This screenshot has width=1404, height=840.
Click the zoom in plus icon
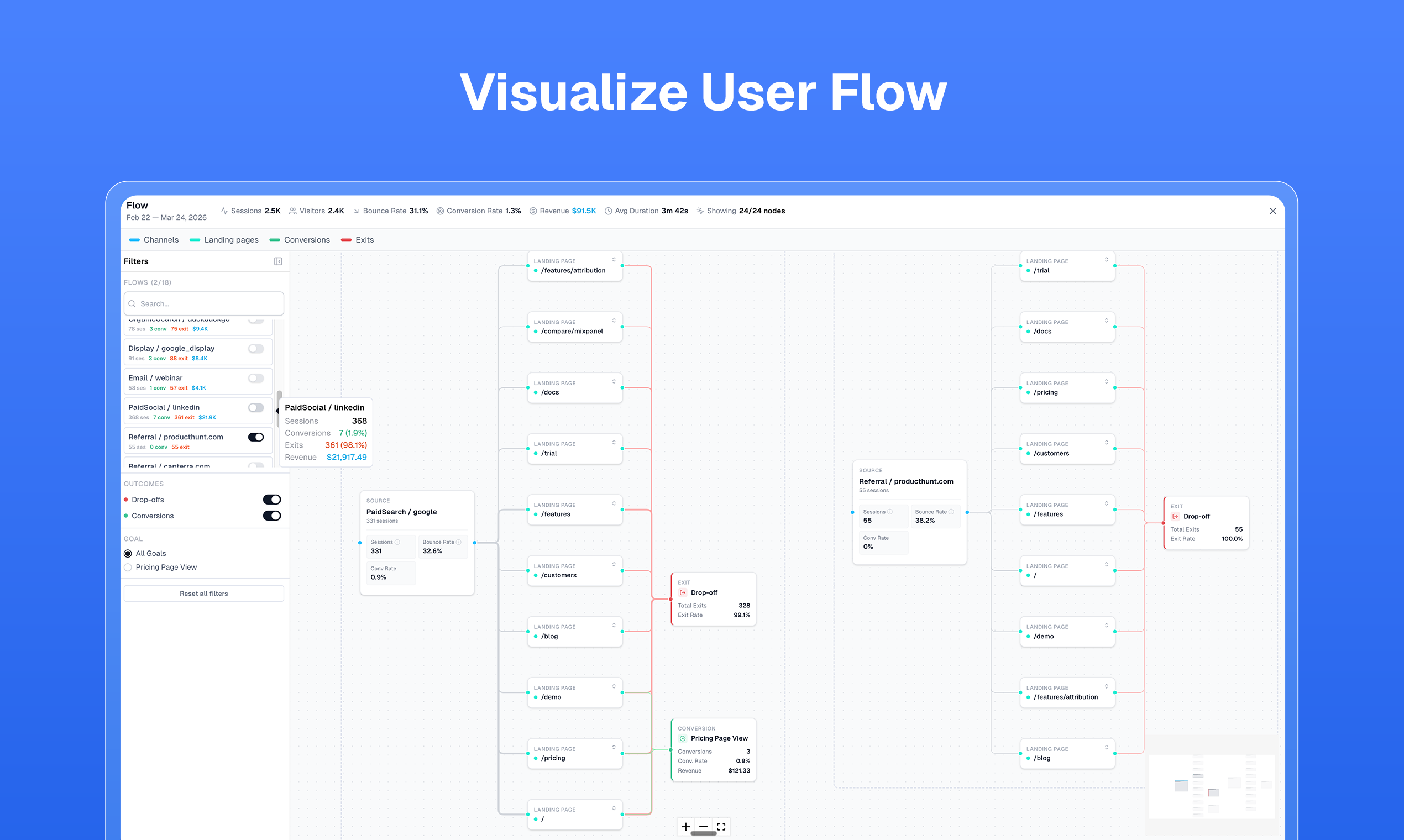[685, 826]
